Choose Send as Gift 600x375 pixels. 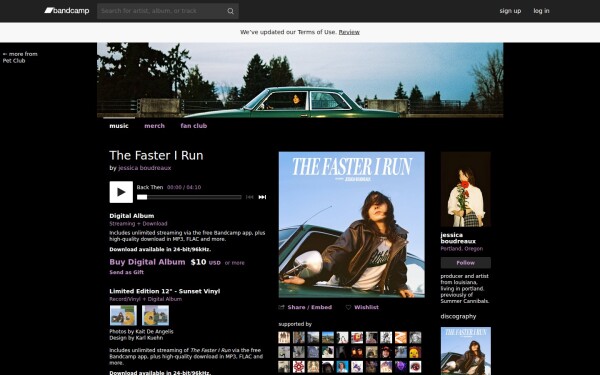click(x=127, y=272)
